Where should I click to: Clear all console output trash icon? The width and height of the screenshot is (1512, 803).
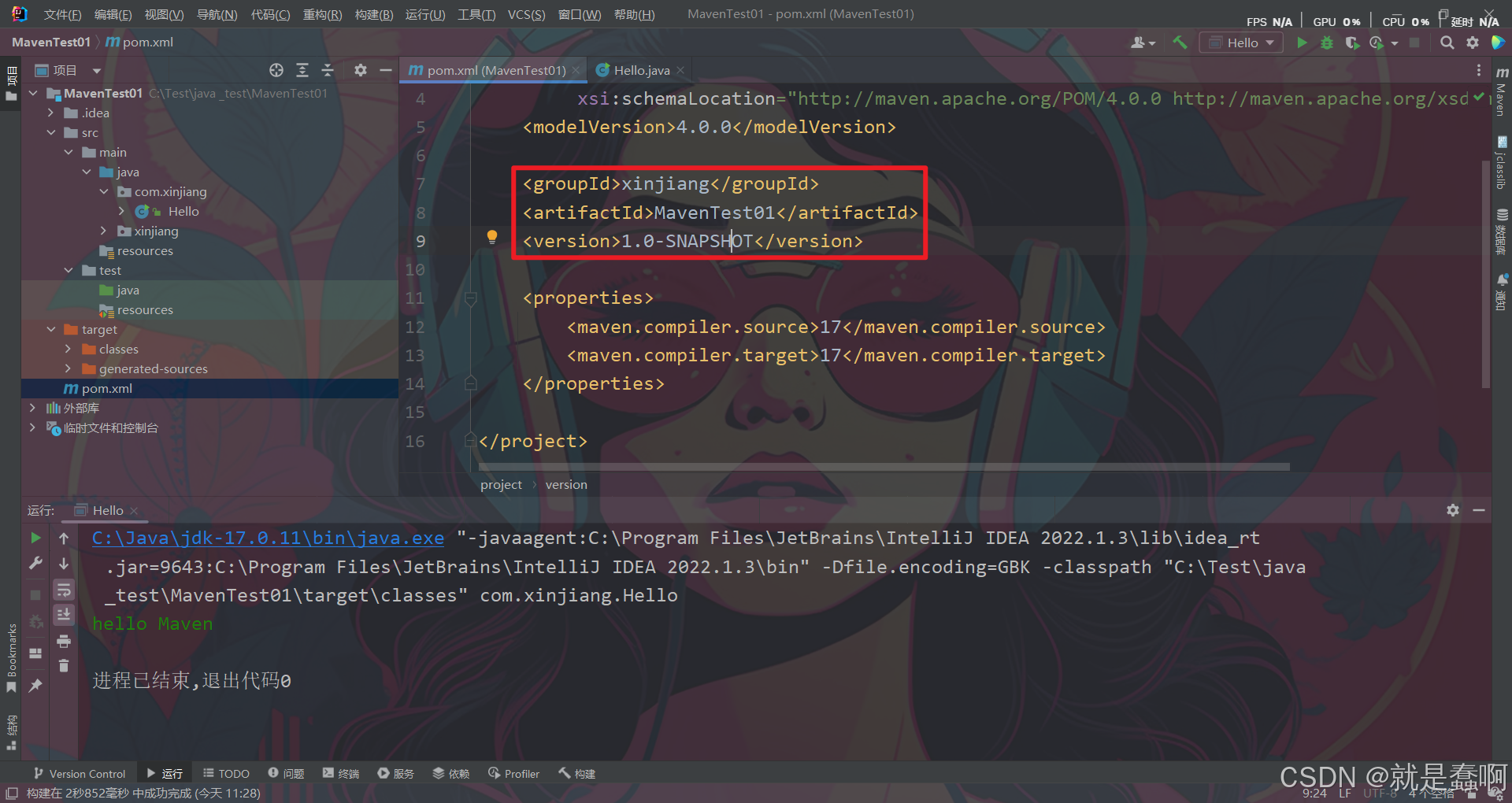[64, 666]
